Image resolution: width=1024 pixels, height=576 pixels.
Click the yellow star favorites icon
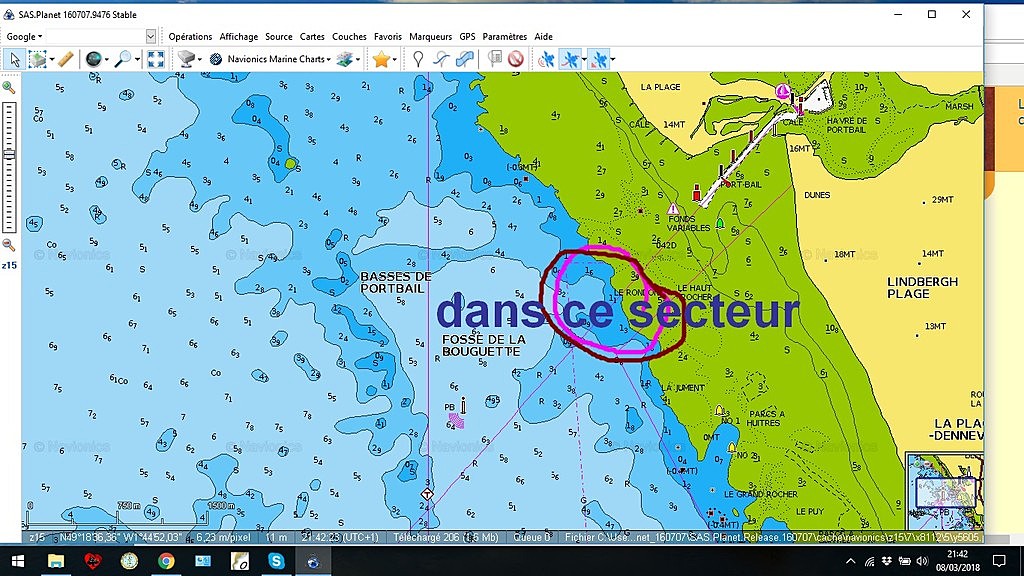click(381, 59)
